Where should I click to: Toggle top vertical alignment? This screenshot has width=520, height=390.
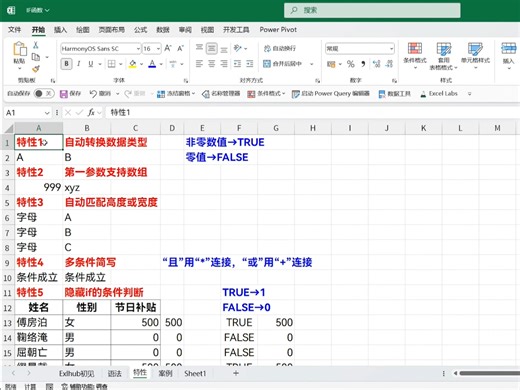[199, 48]
